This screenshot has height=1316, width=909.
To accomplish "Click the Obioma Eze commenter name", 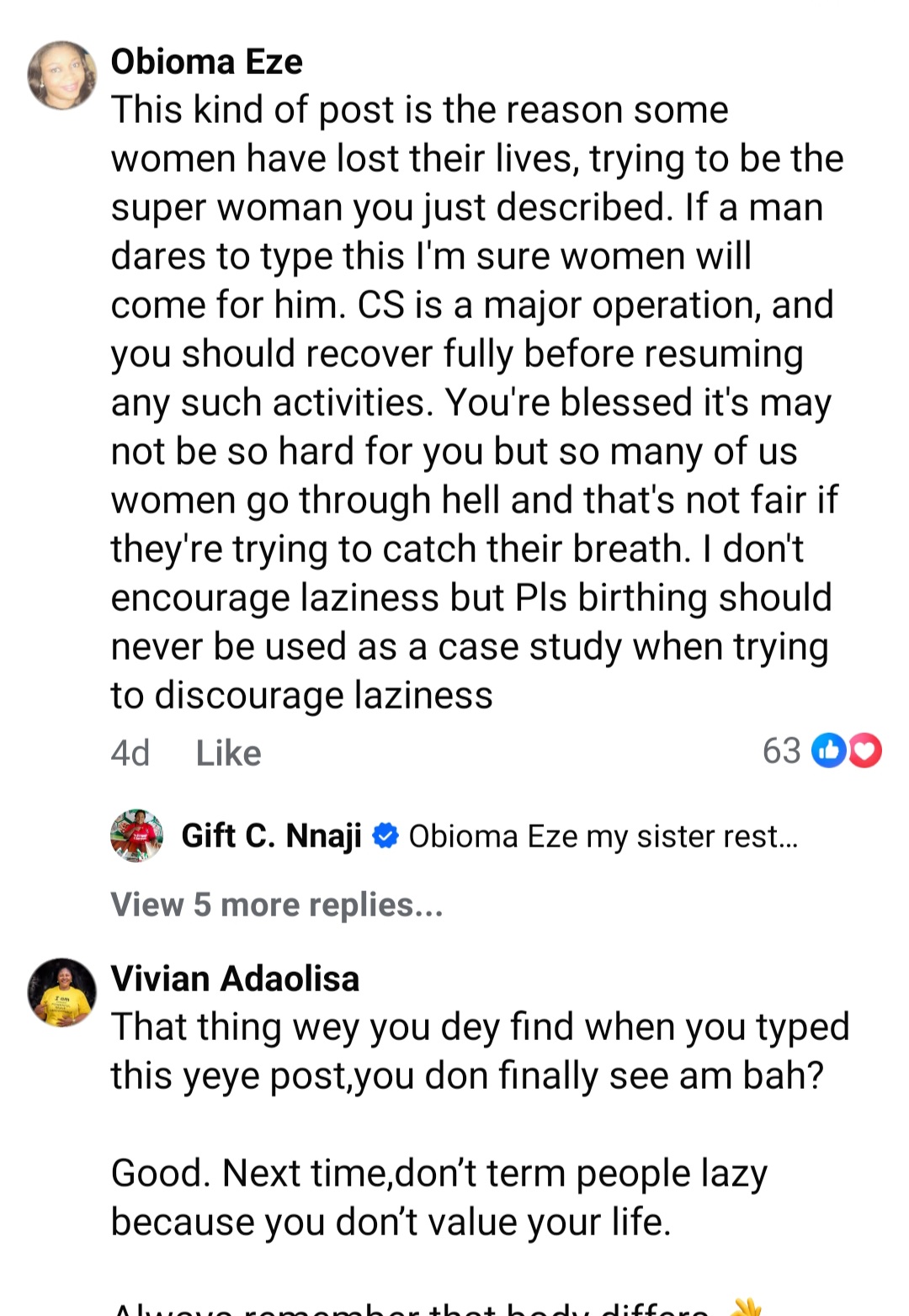I will pyautogui.click(x=207, y=61).
